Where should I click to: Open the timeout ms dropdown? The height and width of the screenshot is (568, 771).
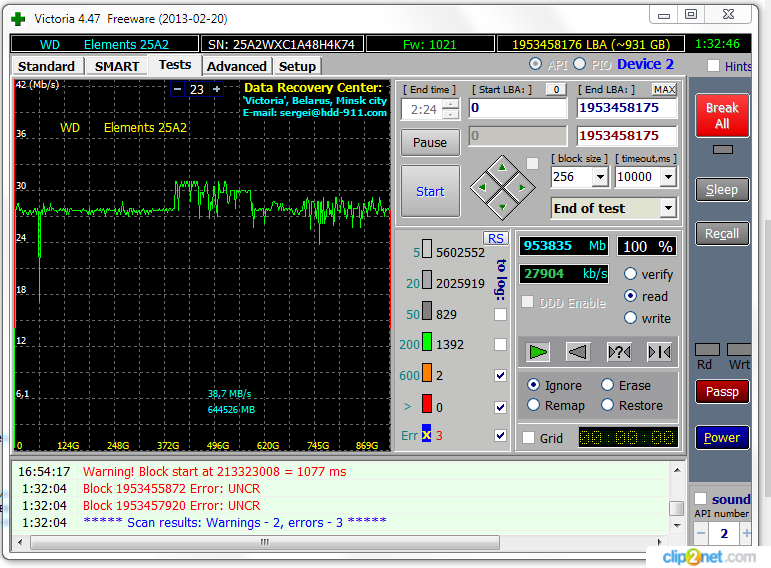(668, 177)
